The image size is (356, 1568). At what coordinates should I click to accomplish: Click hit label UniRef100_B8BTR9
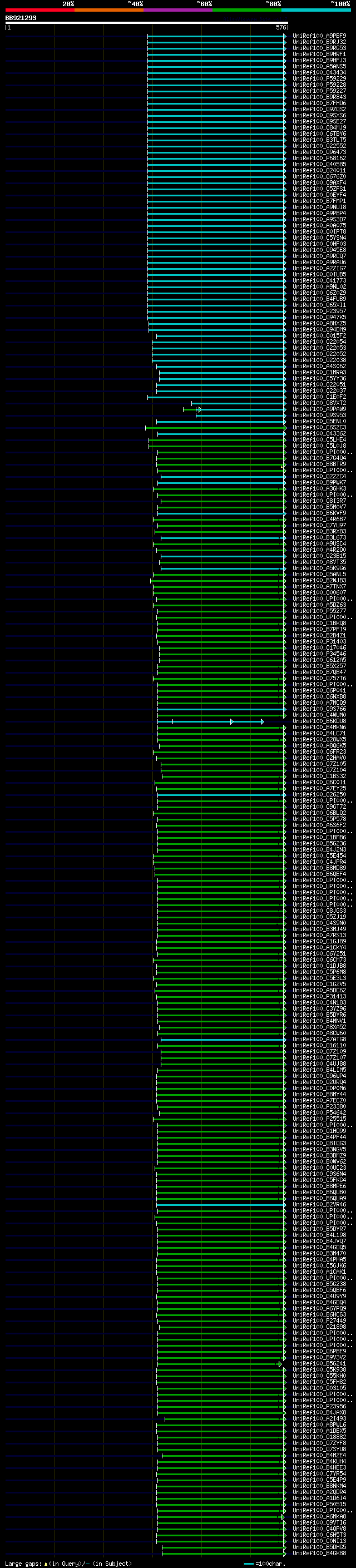coord(319,464)
